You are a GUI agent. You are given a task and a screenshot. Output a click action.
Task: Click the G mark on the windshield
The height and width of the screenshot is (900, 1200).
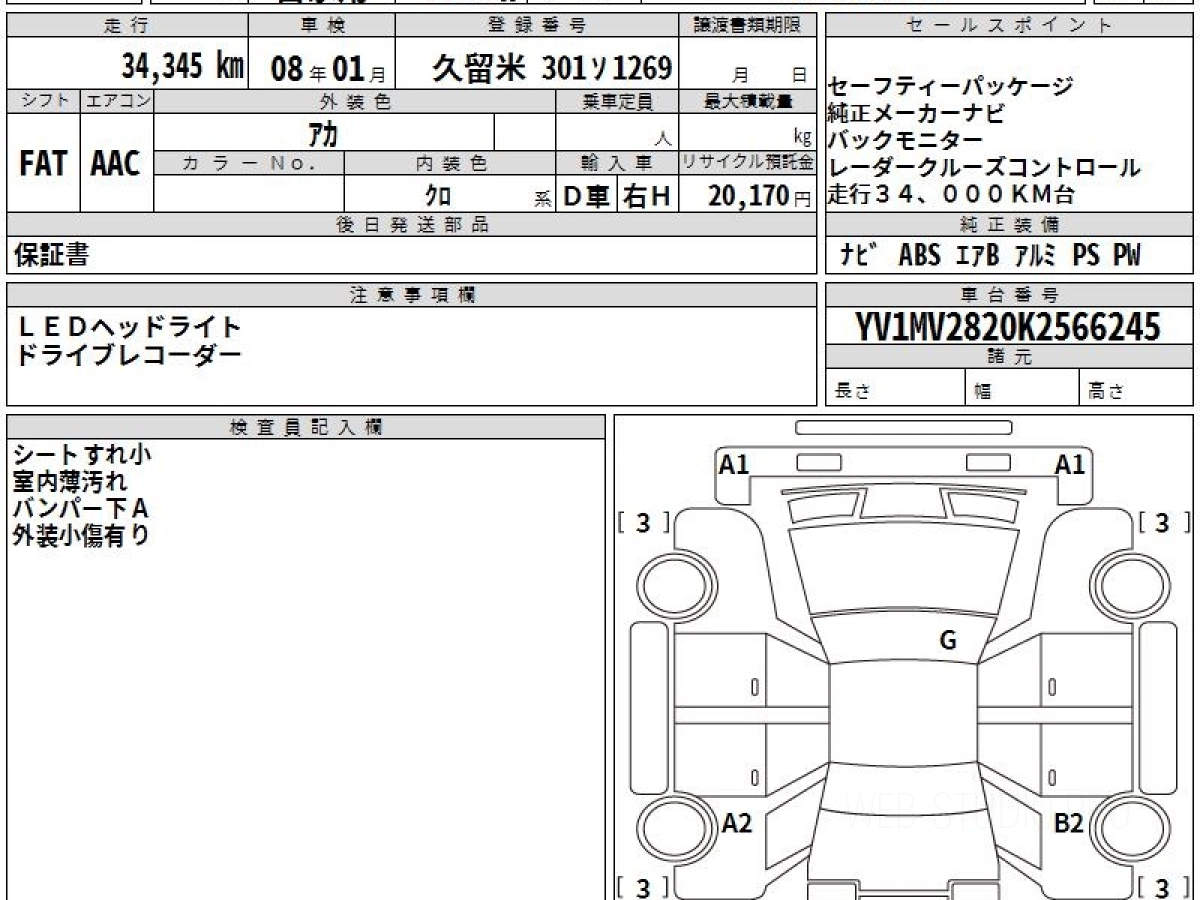pyautogui.click(x=948, y=640)
